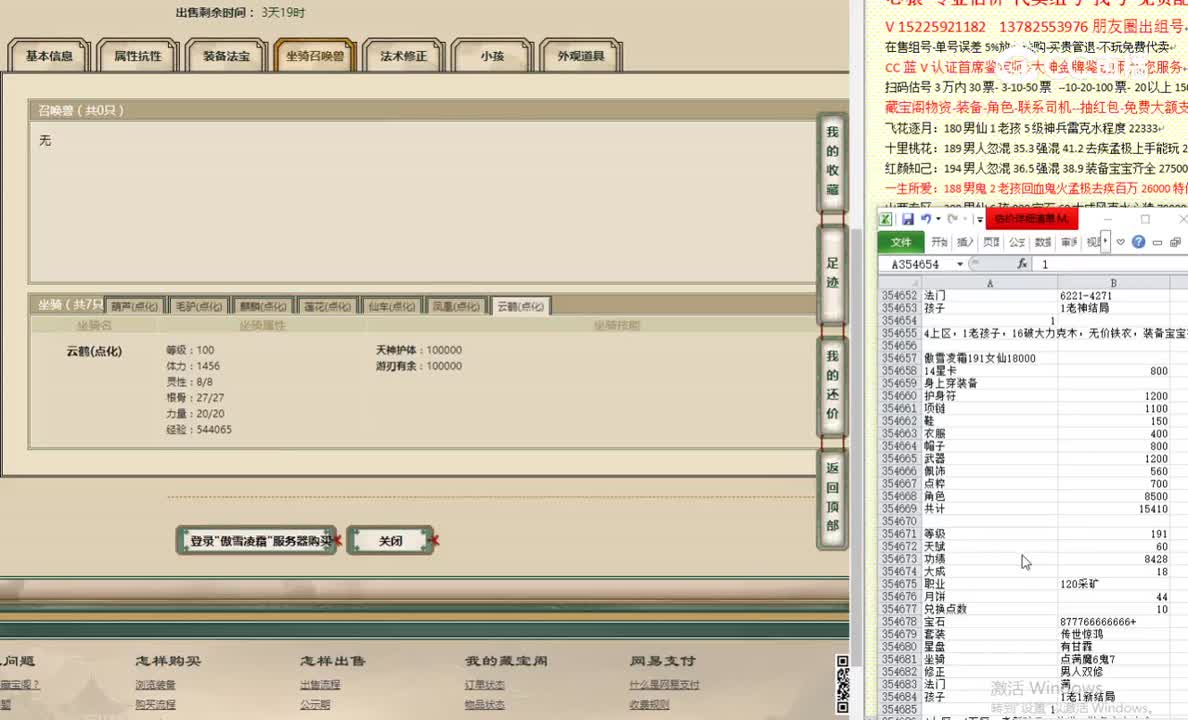This screenshot has height=720, width=1188.
Task: Open the undo history dropdown arrow
Action: point(938,220)
